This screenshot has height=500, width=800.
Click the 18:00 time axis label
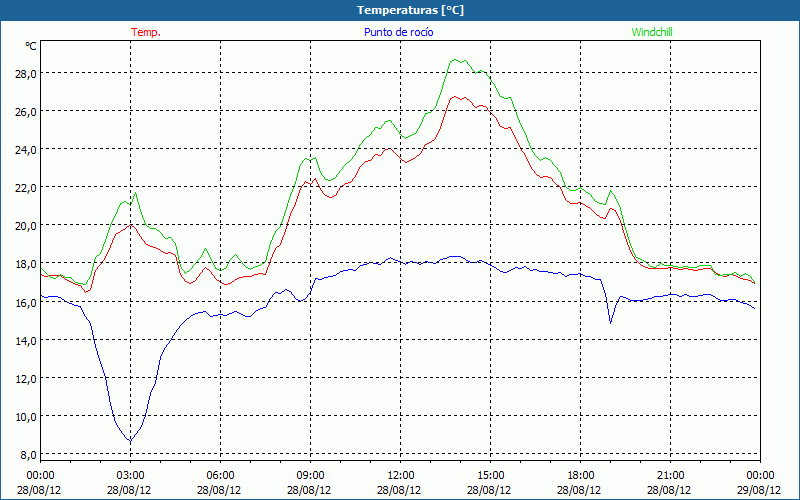[581, 476]
